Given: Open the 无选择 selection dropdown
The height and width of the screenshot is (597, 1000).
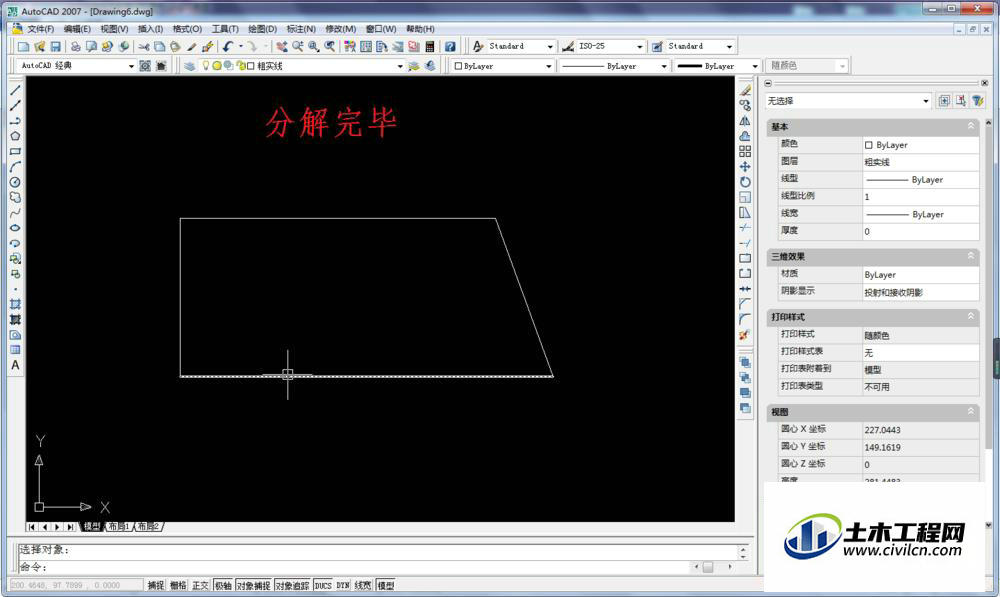Looking at the screenshot, I should 926,101.
